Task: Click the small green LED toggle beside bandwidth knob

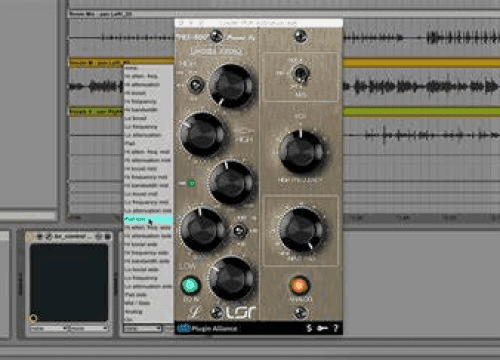Action: [x=191, y=183]
